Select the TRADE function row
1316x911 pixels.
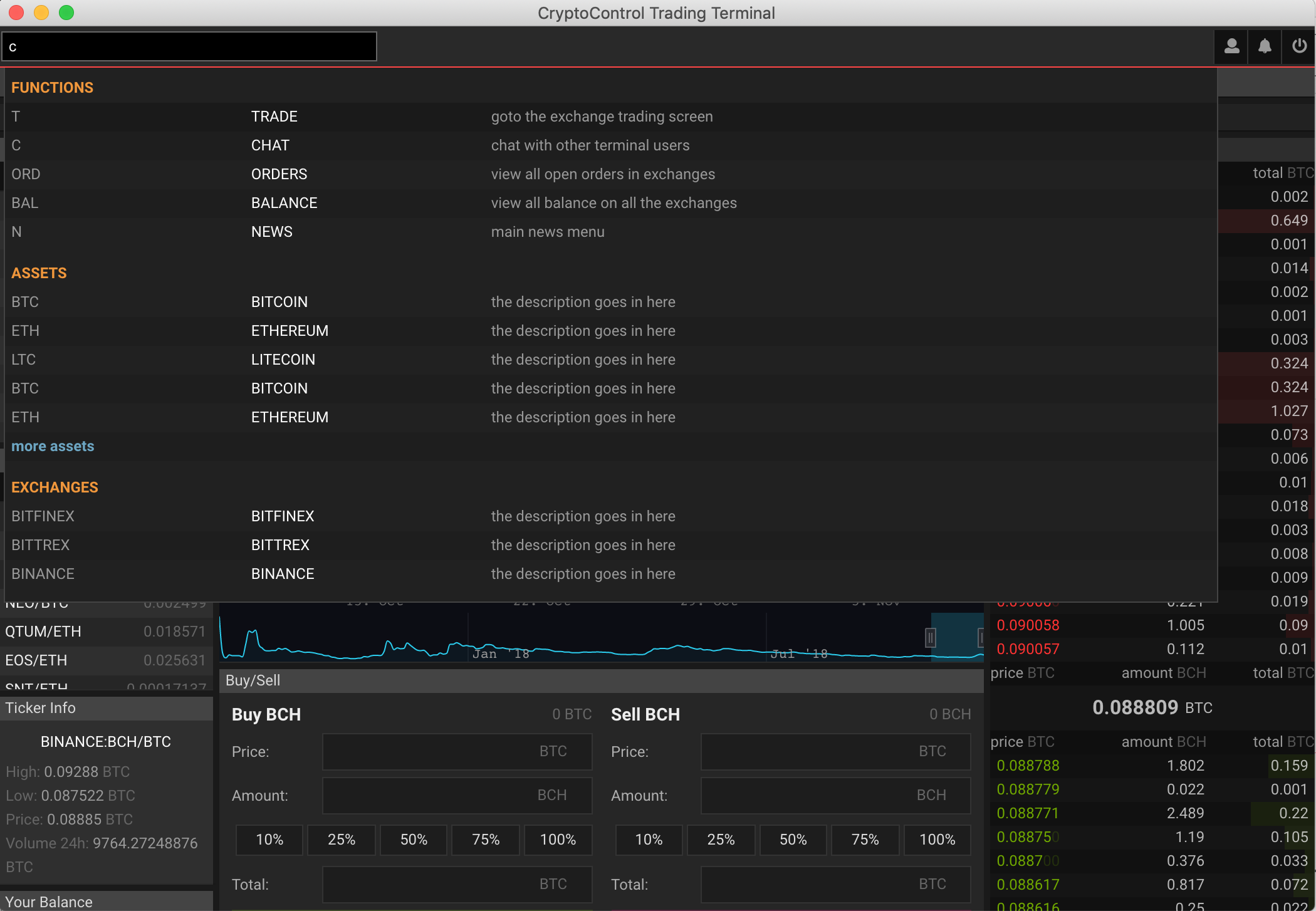(611, 117)
